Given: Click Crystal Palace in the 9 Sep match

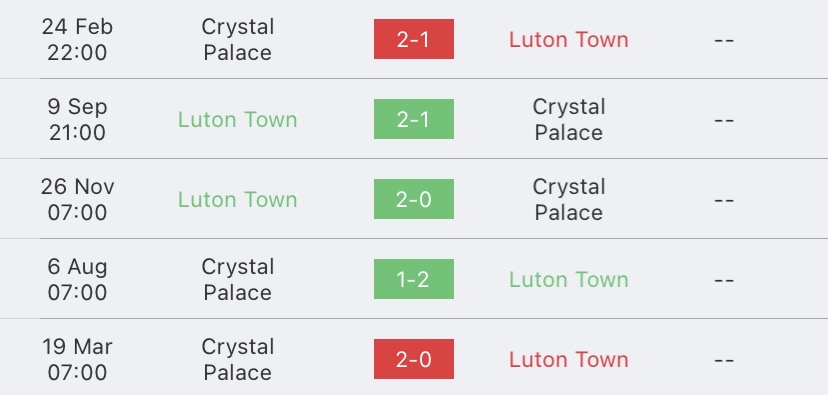Looking at the screenshot, I should (569, 119).
